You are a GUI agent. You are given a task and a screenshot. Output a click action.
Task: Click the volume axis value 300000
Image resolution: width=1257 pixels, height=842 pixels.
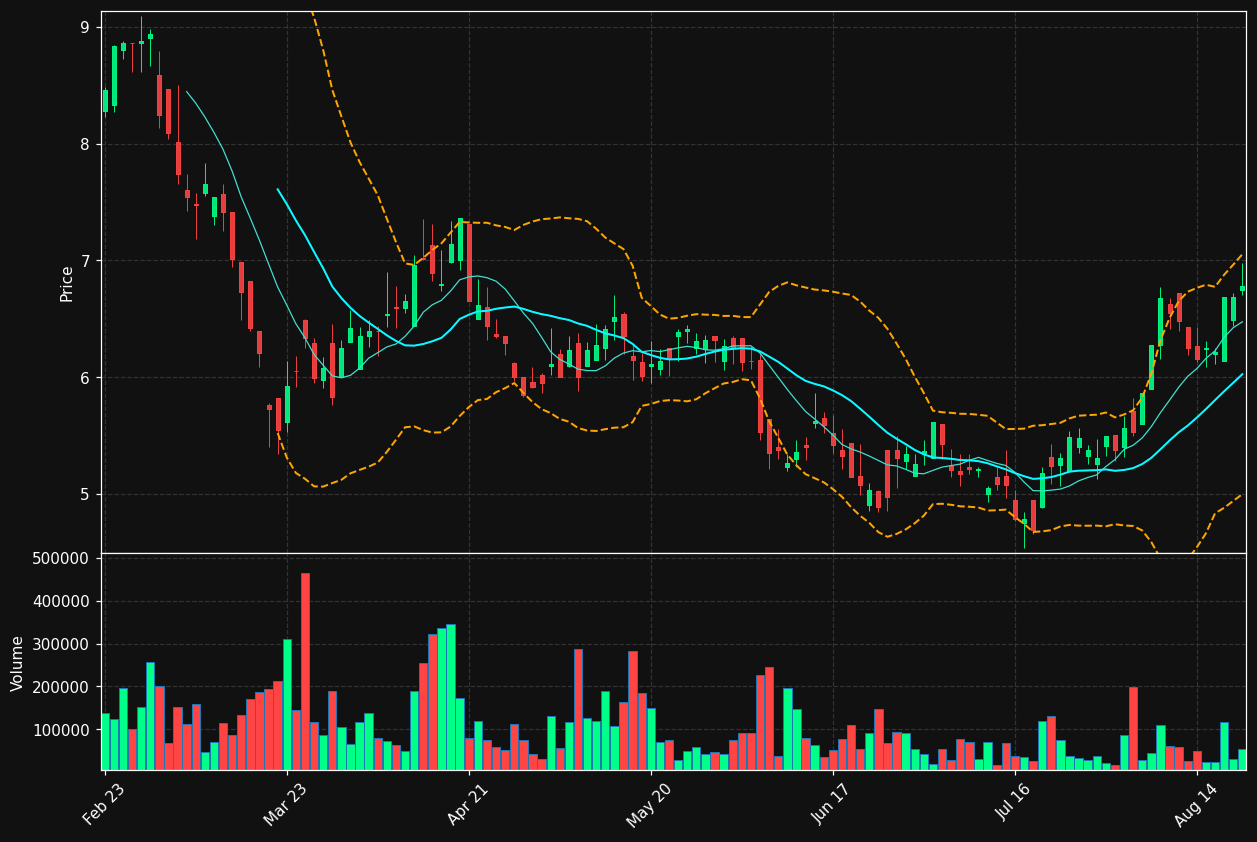(x=61, y=644)
